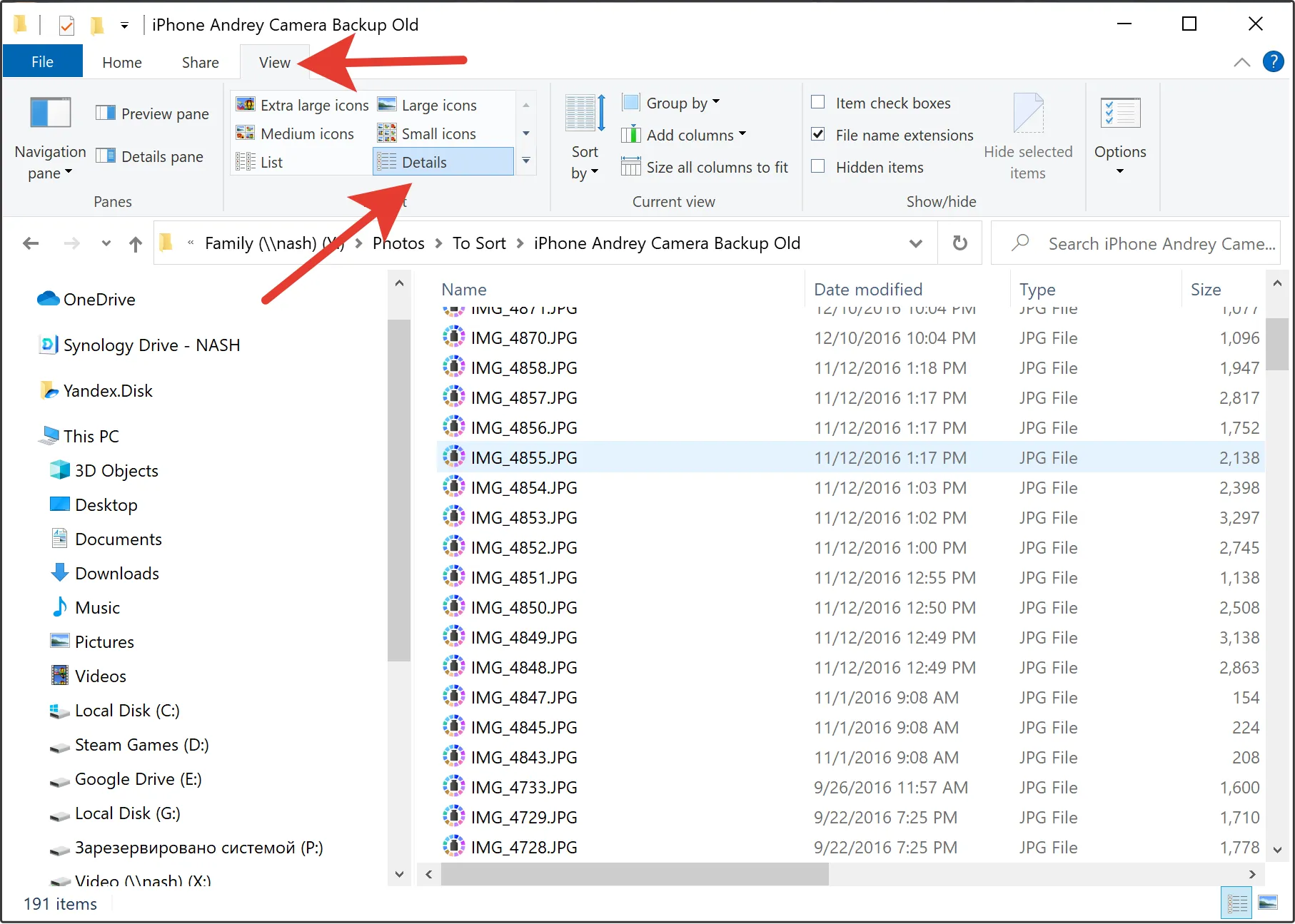This screenshot has width=1295, height=924.
Task: Open the Downloads folder
Action: pos(104,573)
